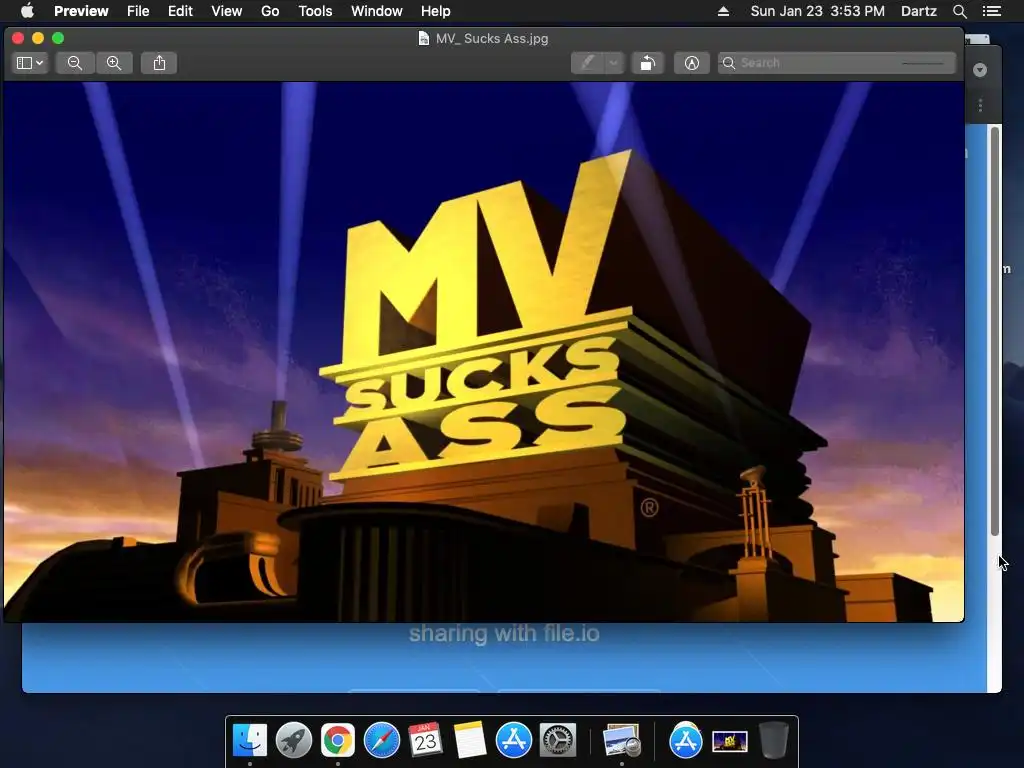Click the eject icon in menu bar
The height and width of the screenshot is (768, 1024).
click(x=724, y=11)
